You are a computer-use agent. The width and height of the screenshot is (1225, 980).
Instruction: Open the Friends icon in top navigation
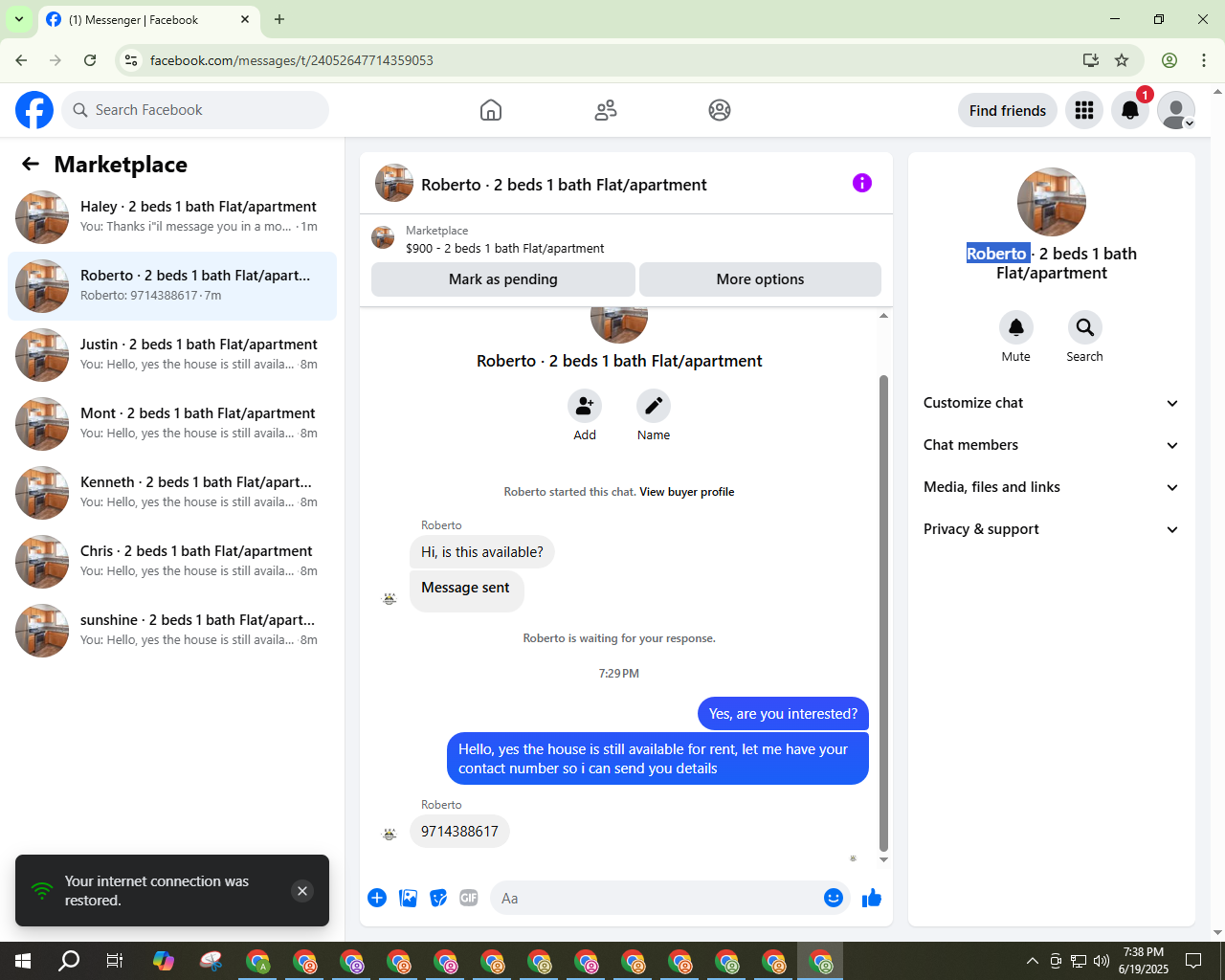606,110
